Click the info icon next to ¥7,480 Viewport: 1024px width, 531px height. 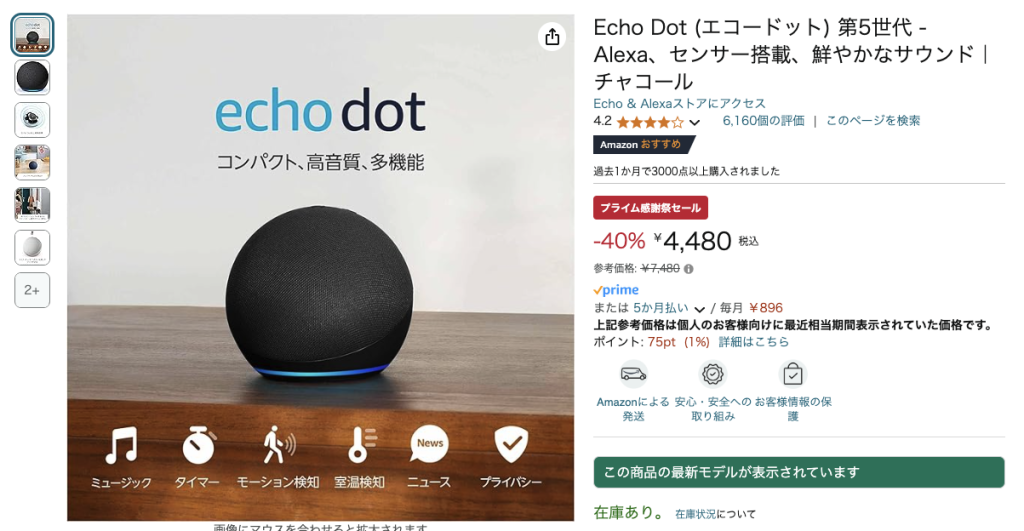[x=688, y=268]
